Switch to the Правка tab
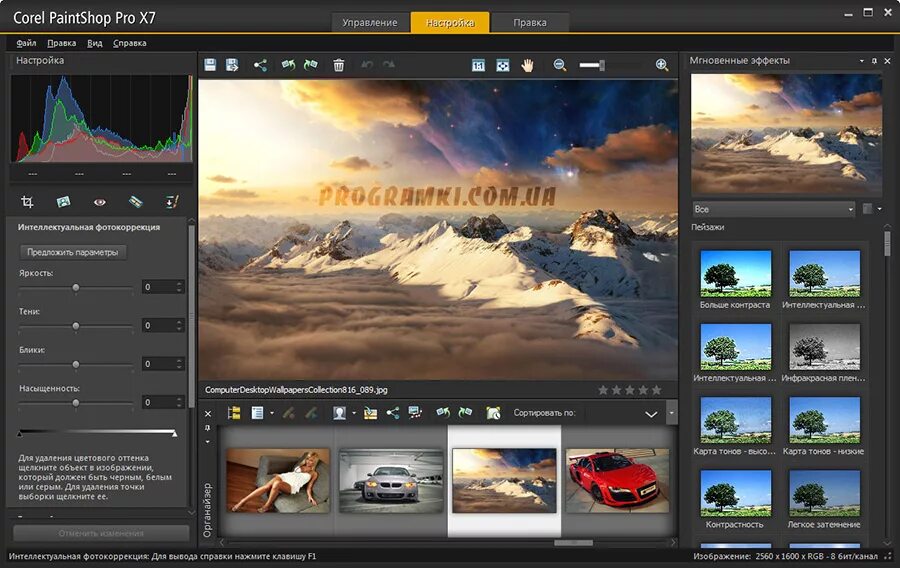Image resolution: width=900 pixels, height=568 pixels. click(530, 22)
